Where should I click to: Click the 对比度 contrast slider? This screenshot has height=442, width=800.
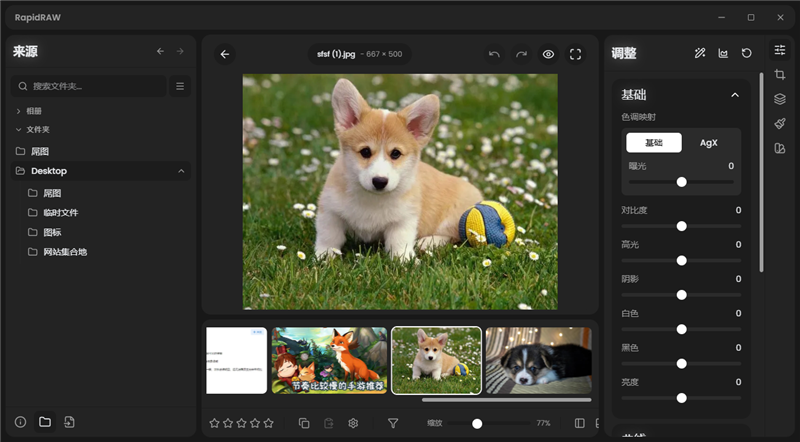pos(681,226)
